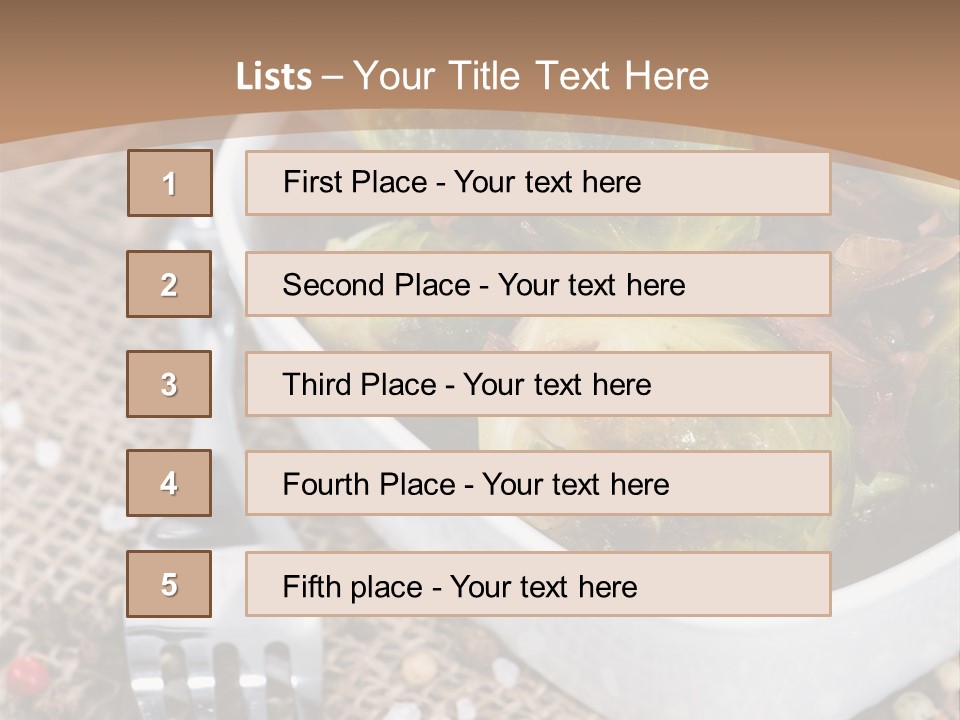The image size is (960, 720).
Task: Click the bold word Lists in title
Action: (x=273, y=77)
